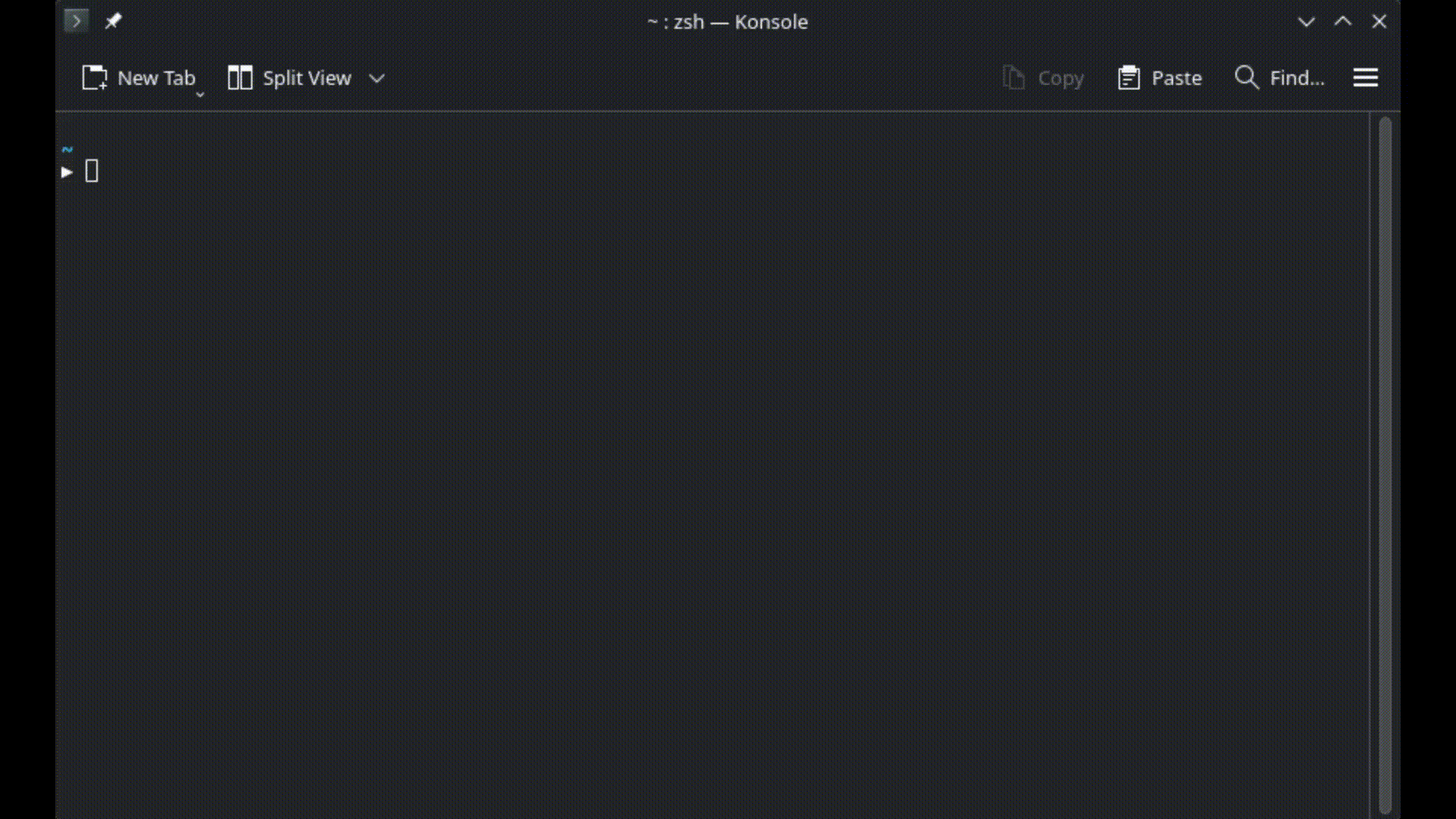Toggle the pin on all desktops icon
This screenshot has height=819, width=1456.
[113, 21]
